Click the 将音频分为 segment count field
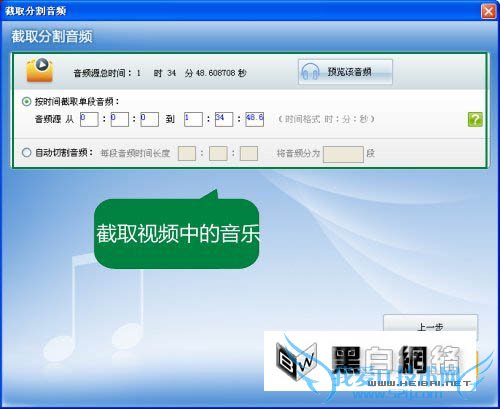The height and width of the screenshot is (409, 500). click(x=343, y=154)
